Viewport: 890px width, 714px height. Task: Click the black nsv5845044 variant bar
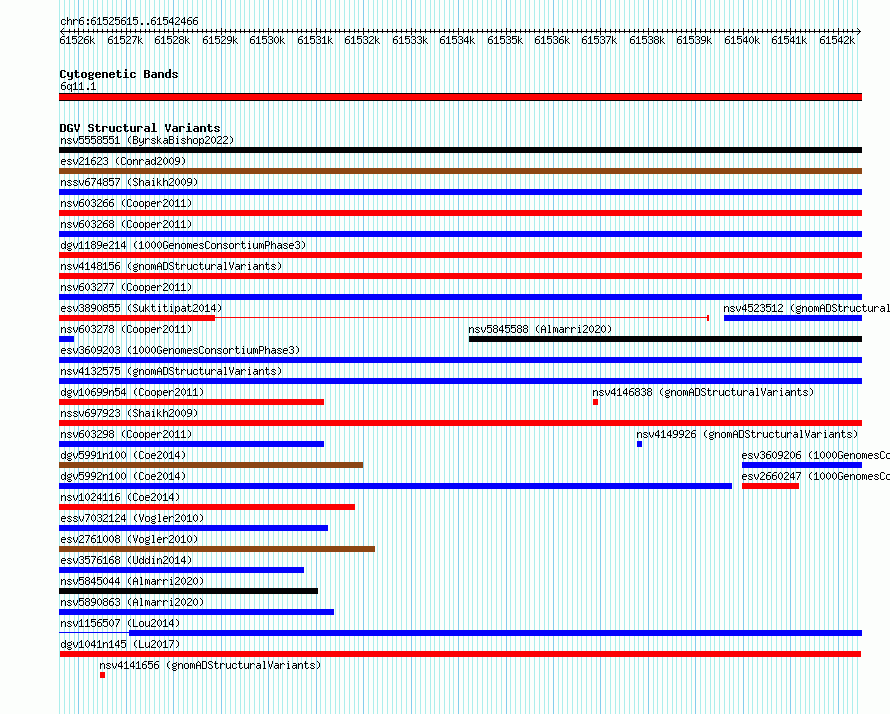188,591
